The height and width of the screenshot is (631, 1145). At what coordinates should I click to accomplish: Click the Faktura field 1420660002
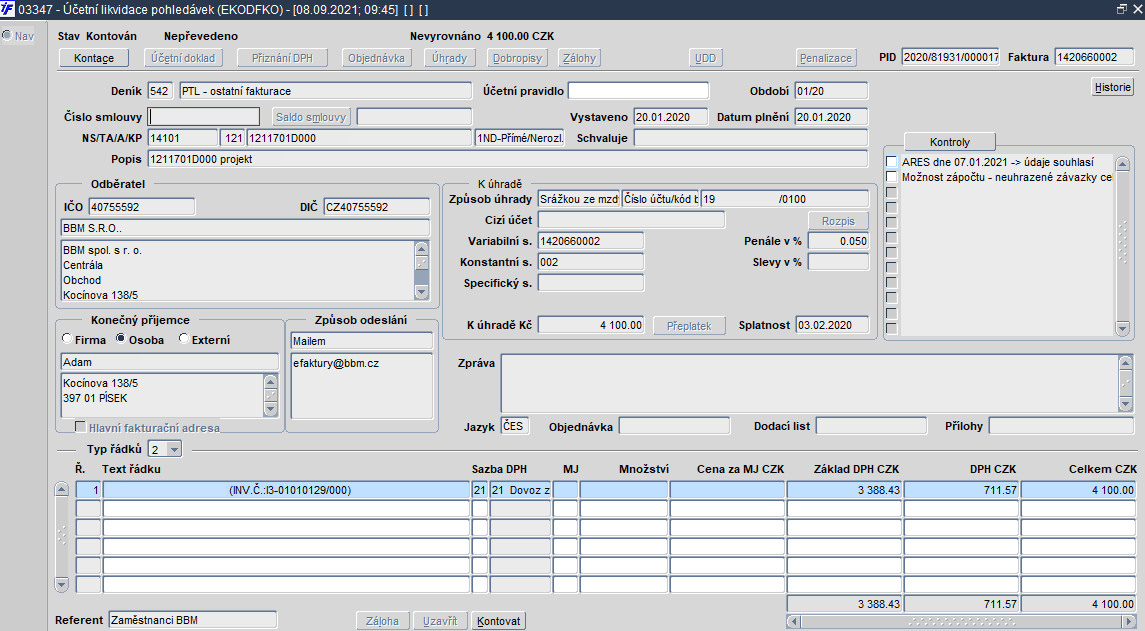coord(1093,57)
